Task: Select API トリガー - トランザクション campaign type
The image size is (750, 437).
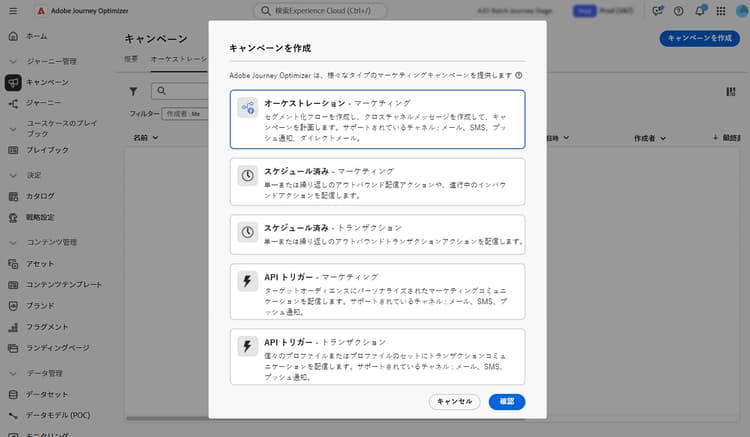Action: [377, 356]
